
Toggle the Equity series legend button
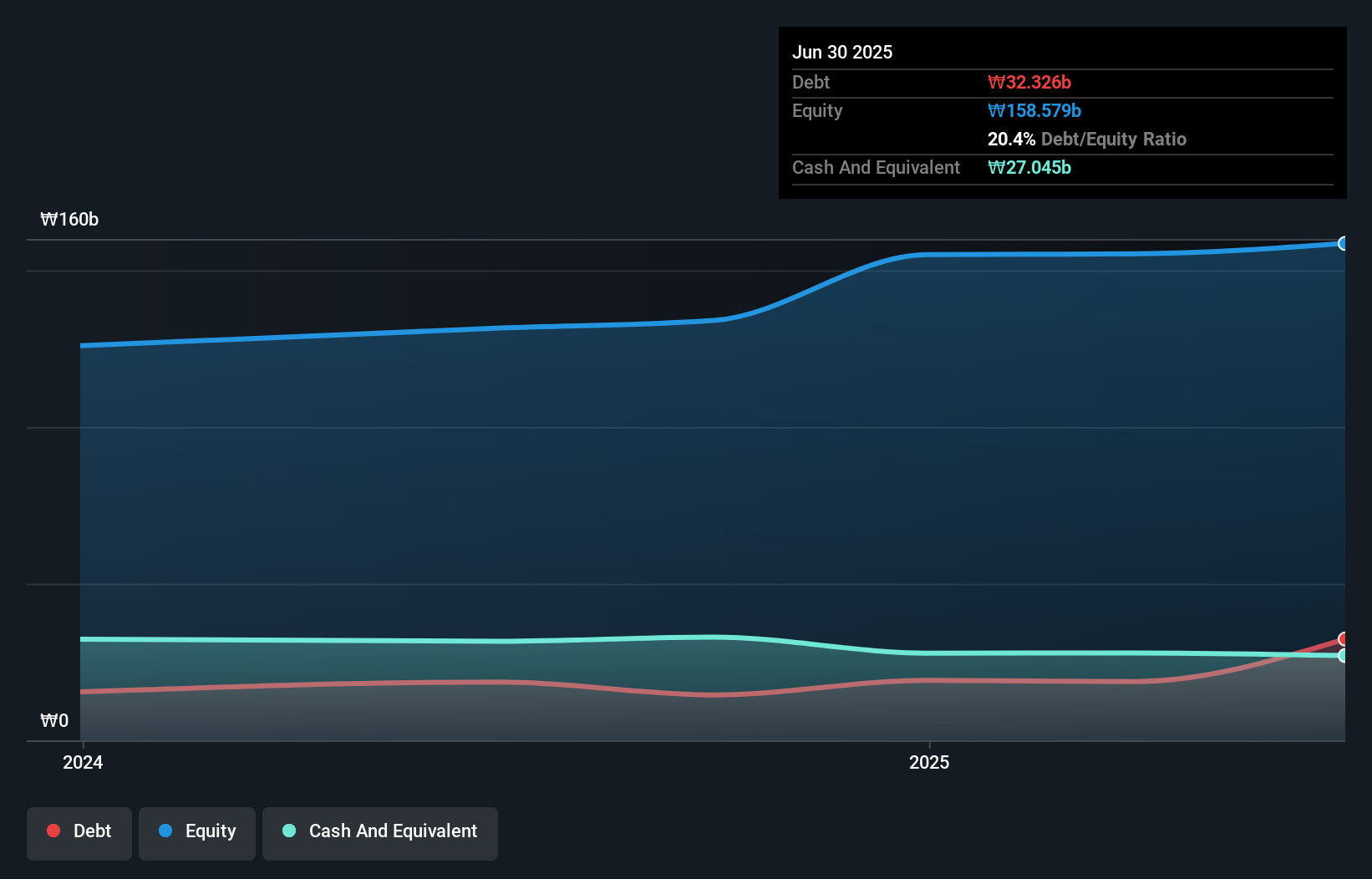tap(197, 833)
